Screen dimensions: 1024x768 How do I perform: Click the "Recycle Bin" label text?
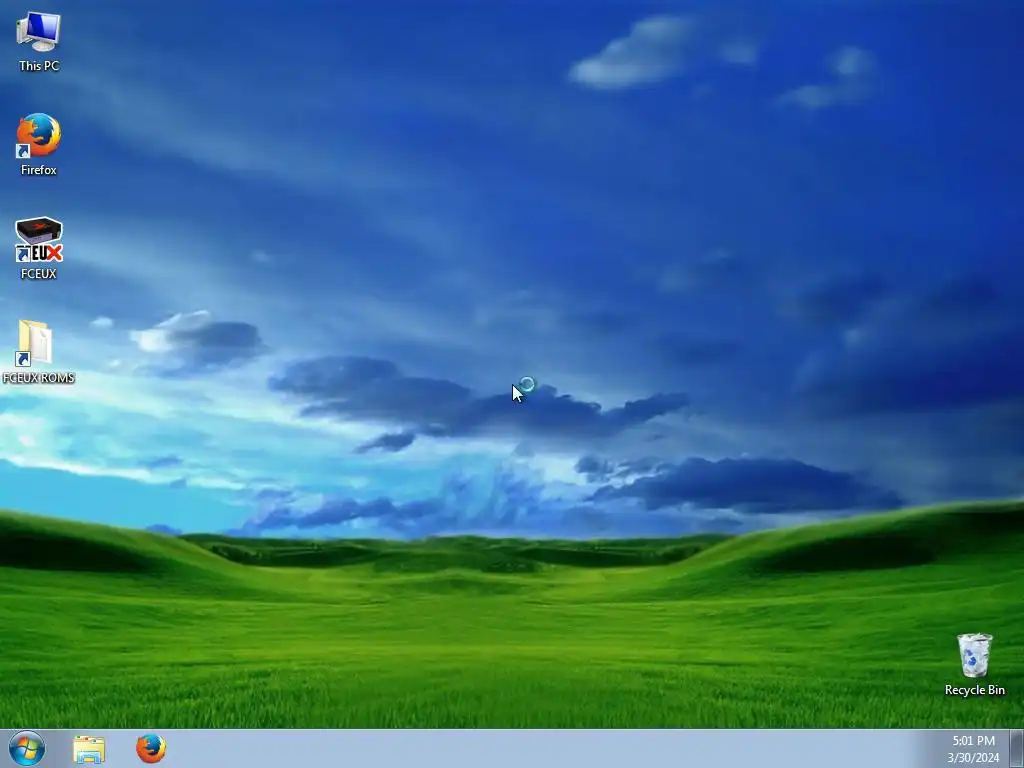point(974,690)
